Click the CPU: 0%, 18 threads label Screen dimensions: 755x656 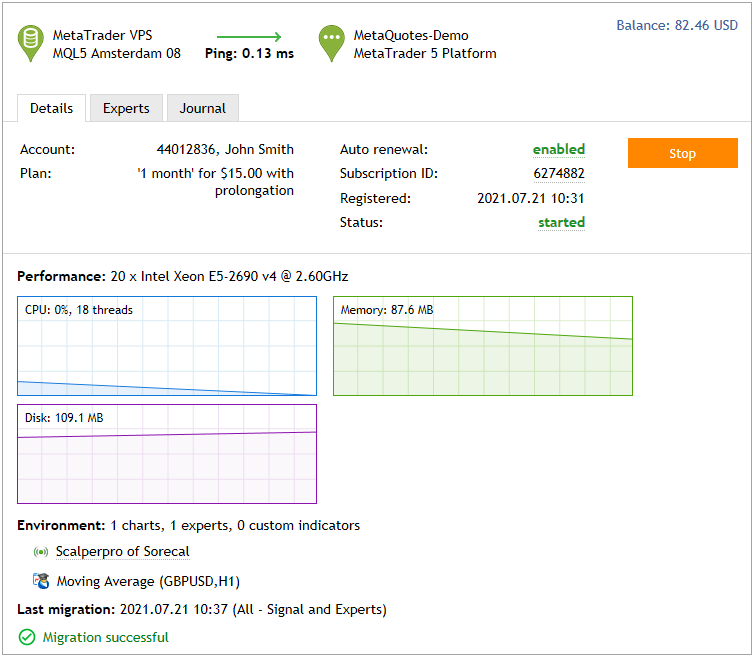[x=79, y=310]
